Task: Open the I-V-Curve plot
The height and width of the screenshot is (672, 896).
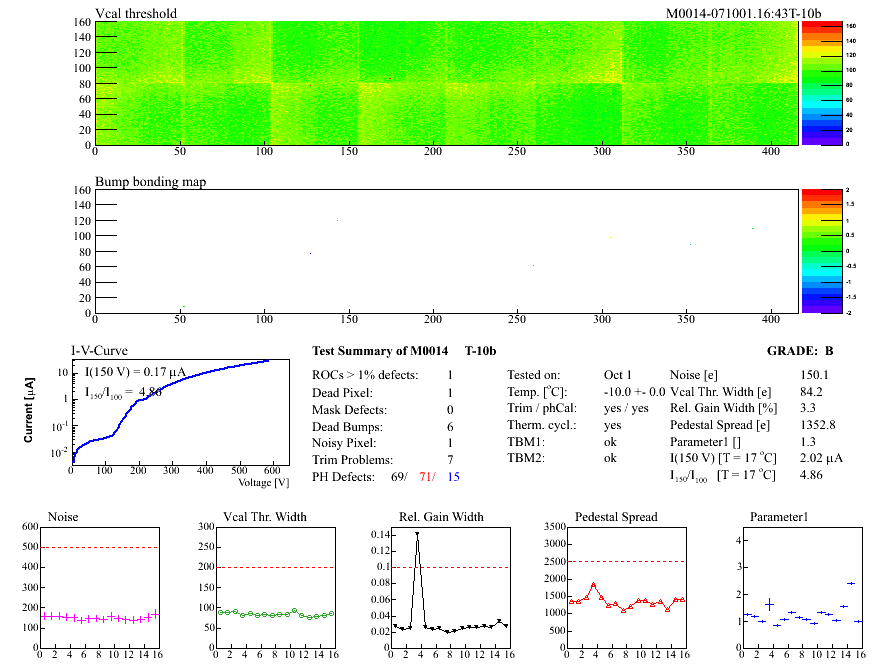Action: click(x=170, y=412)
